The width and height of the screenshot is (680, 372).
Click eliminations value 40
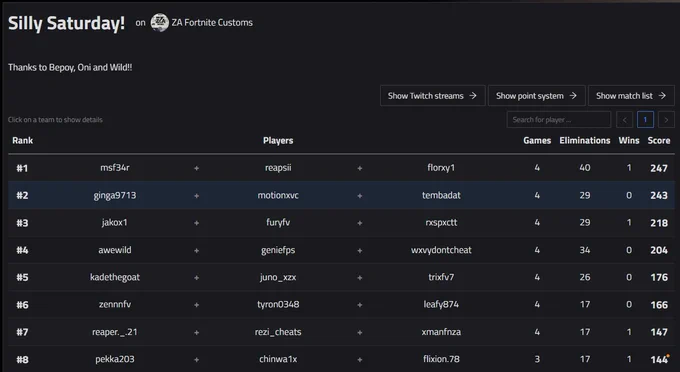pyautogui.click(x=585, y=168)
